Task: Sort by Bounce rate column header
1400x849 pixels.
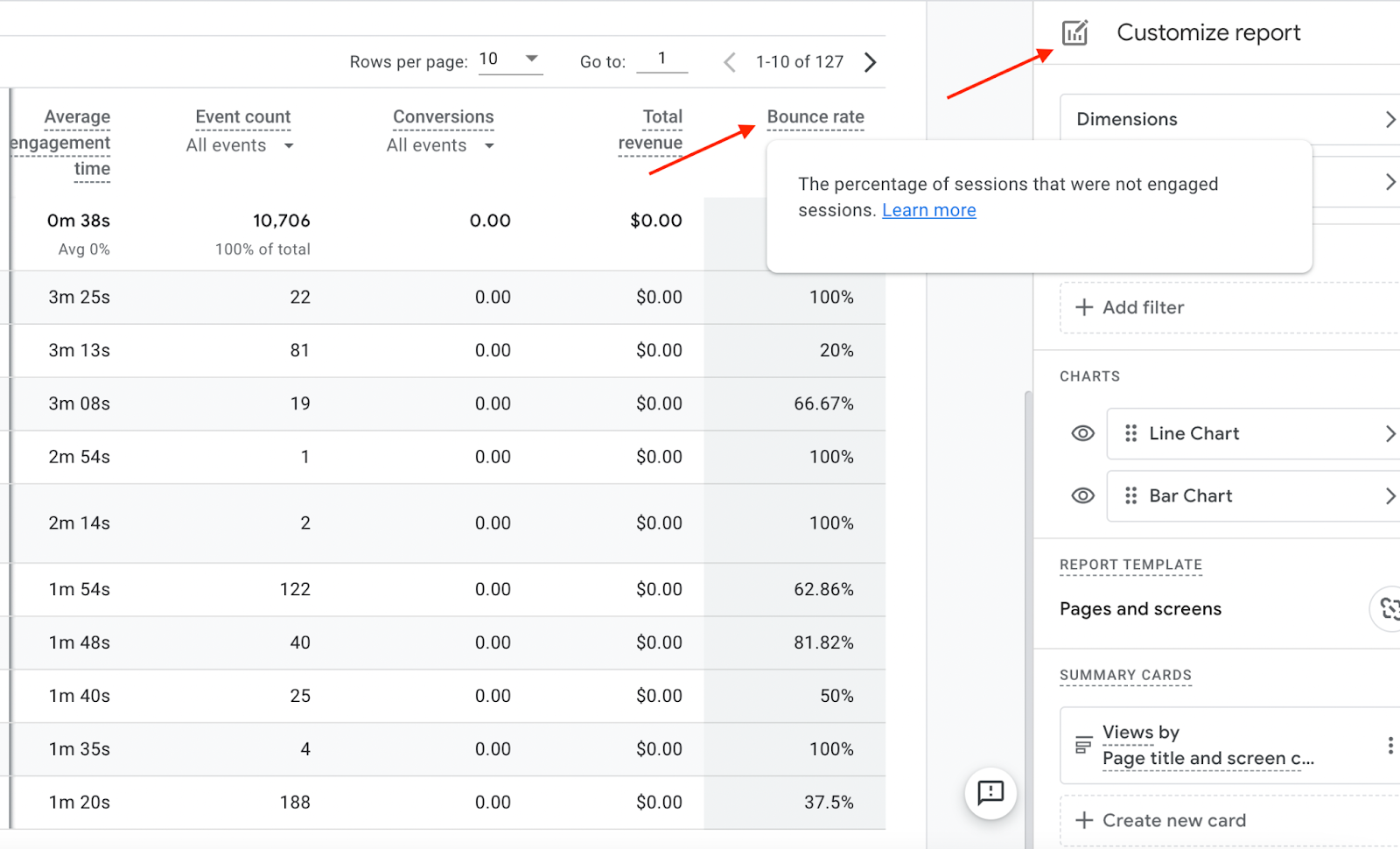Action: pyautogui.click(x=815, y=117)
